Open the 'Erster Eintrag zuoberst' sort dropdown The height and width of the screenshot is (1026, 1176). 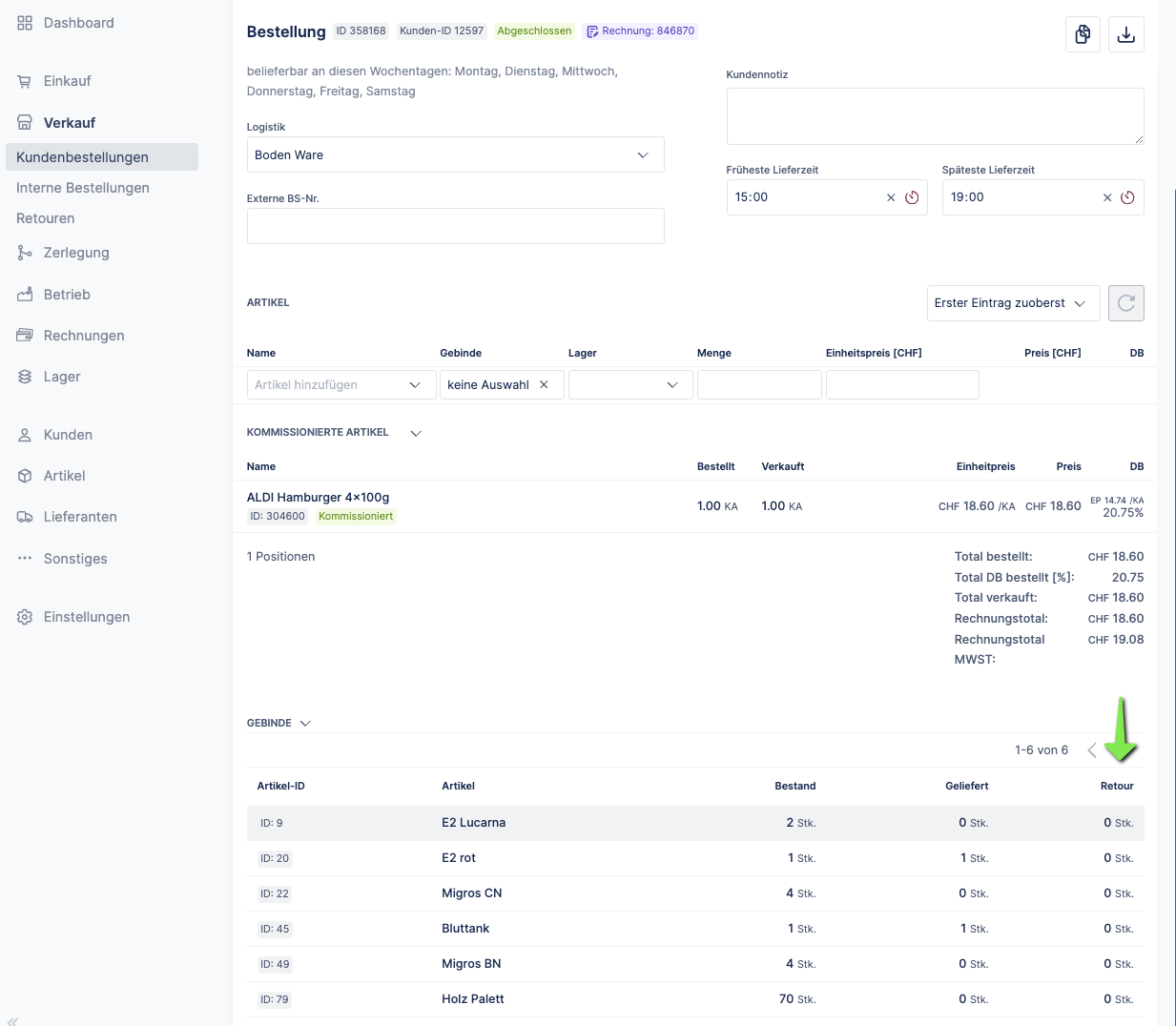1012,303
